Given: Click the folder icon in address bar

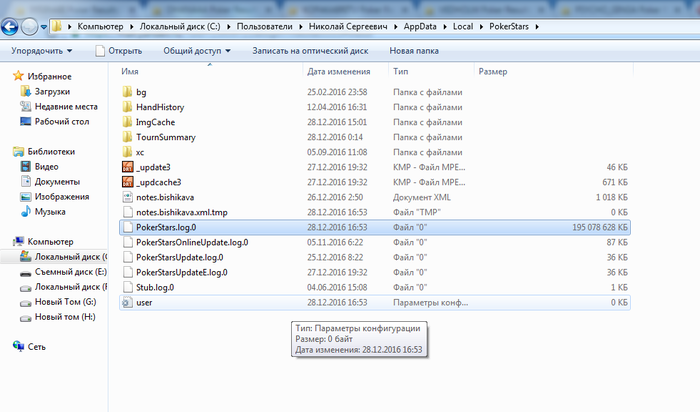Looking at the screenshot, I should (x=57, y=26).
